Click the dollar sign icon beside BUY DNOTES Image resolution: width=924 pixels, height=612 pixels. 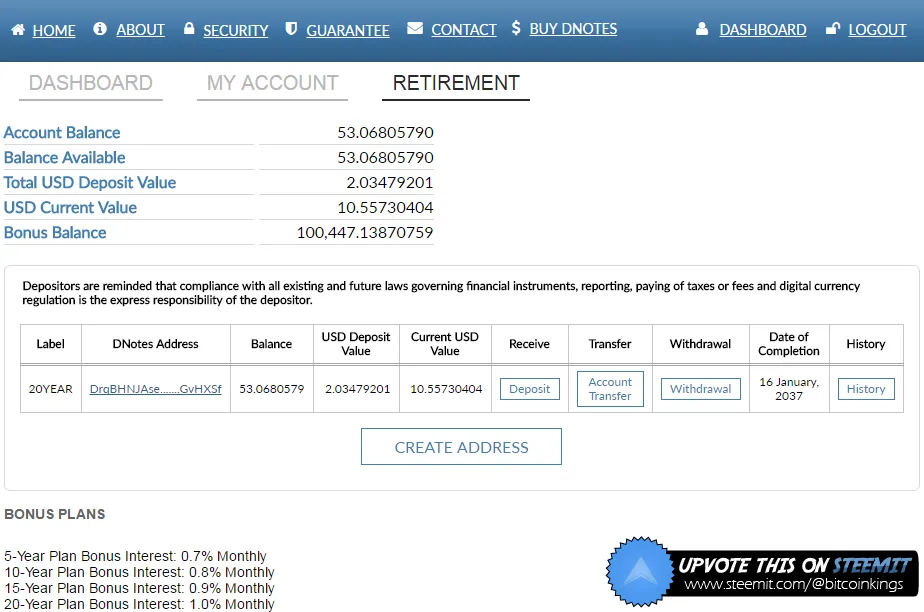point(516,28)
